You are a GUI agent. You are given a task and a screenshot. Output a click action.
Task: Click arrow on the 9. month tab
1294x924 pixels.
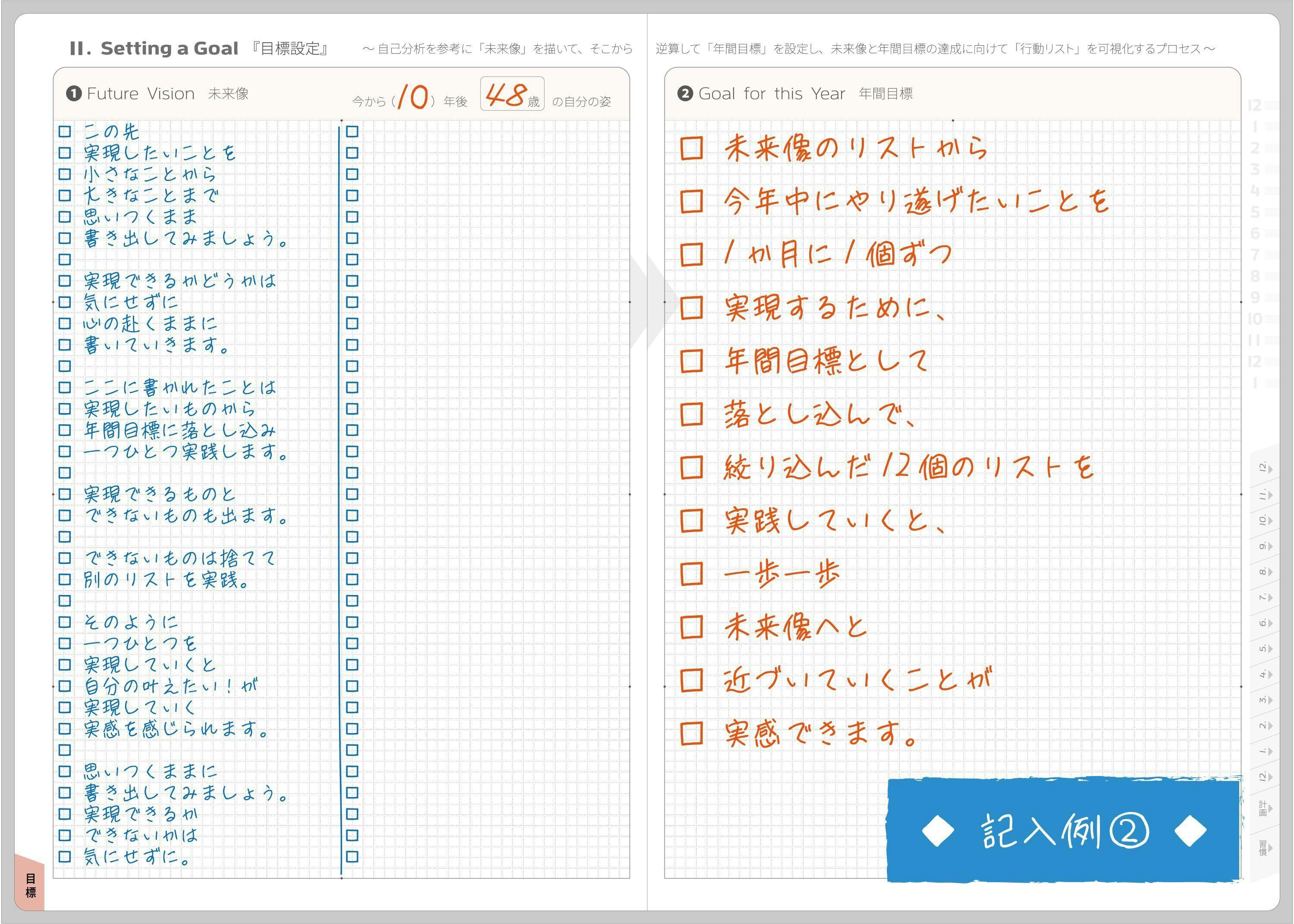tap(1271, 546)
